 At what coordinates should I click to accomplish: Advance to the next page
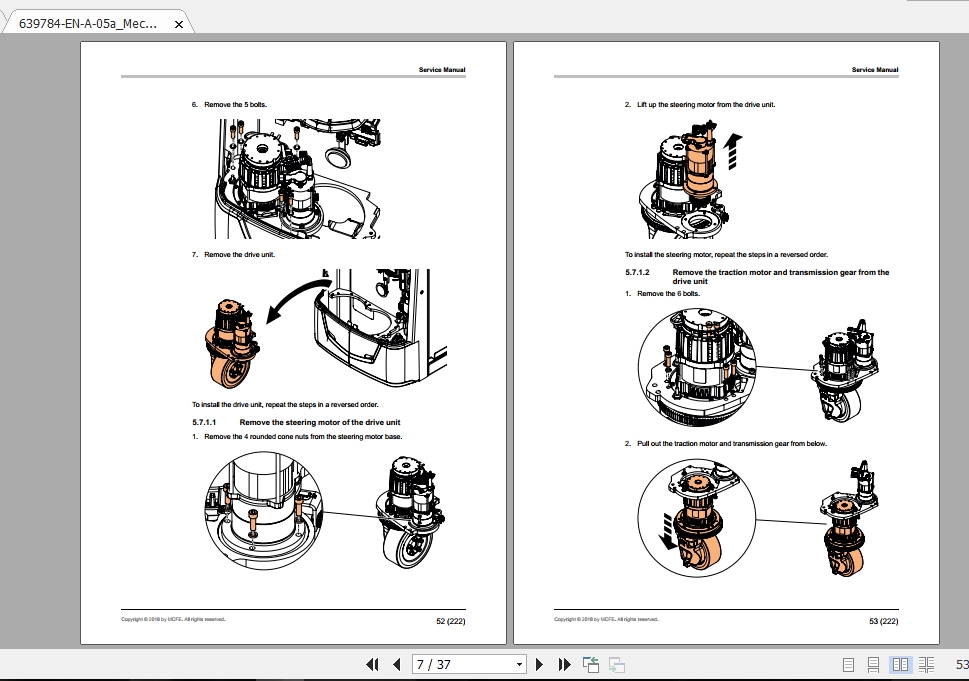[539, 664]
